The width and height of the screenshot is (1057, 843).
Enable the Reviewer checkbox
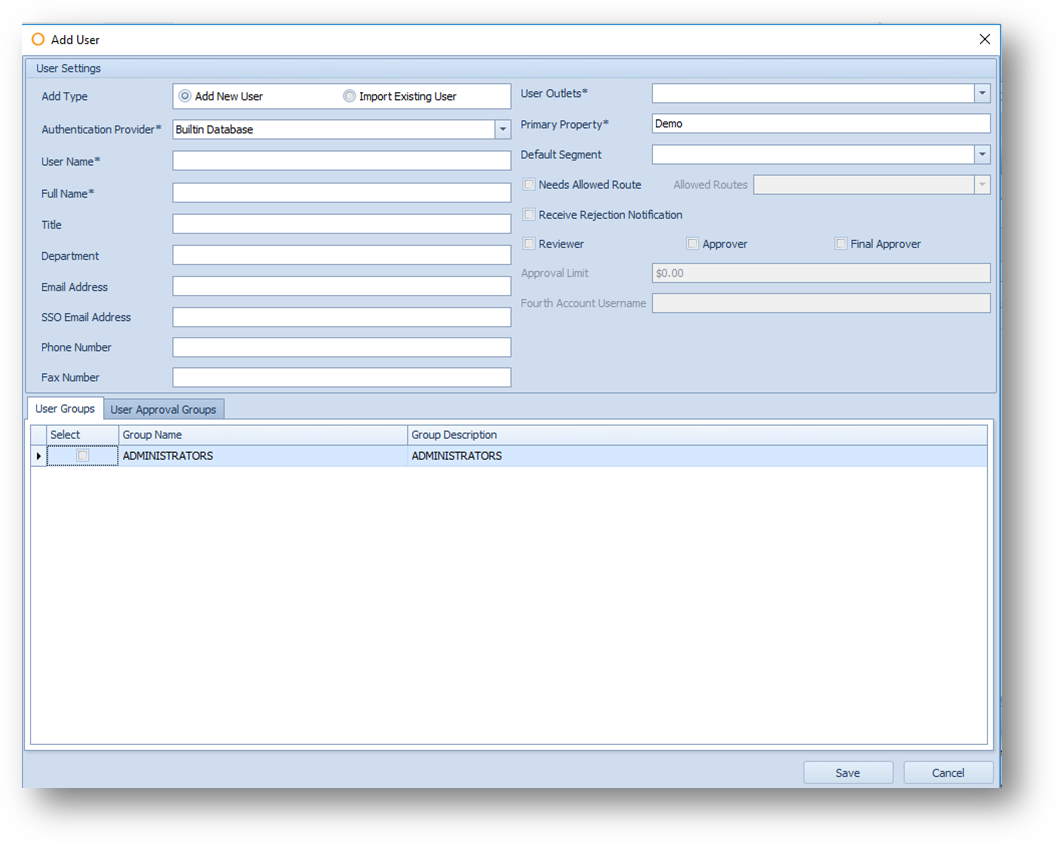(x=529, y=243)
